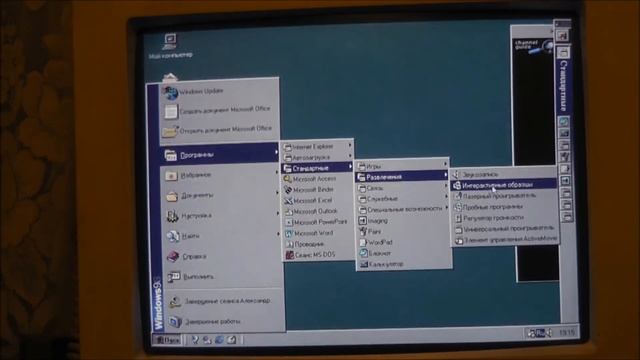Select the highlighted Развлечения folder
640x360 pixels.
[x=402, y=177]
